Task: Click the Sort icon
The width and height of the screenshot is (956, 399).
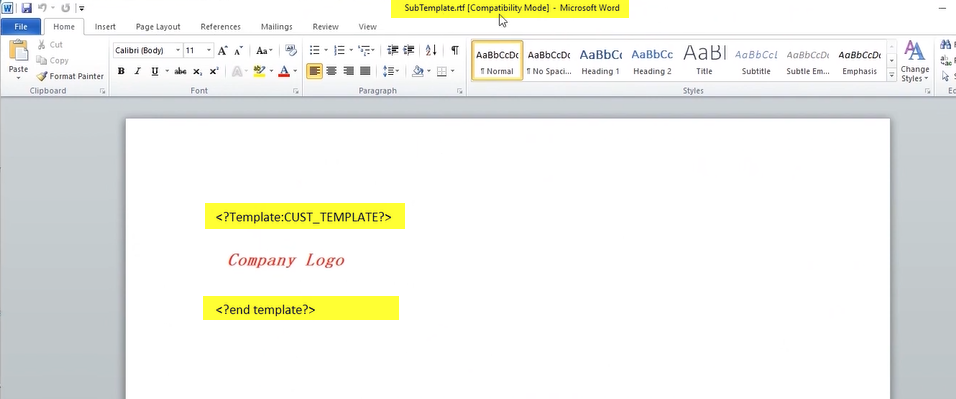Action: [430, 51]
